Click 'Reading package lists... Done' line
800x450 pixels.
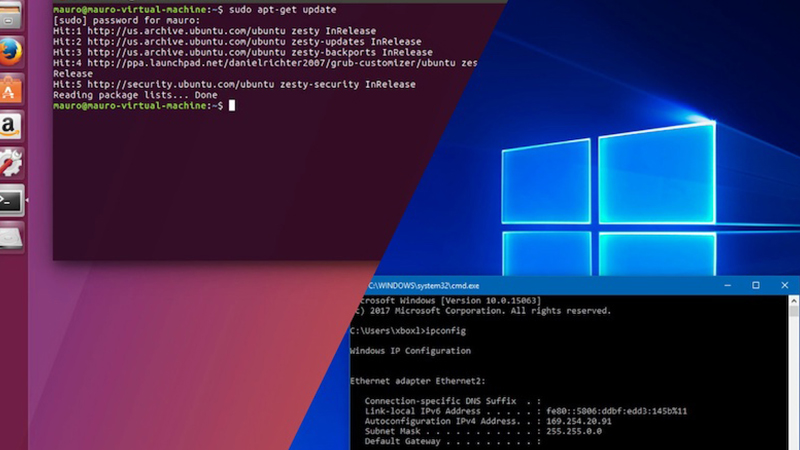coord(135,95)
